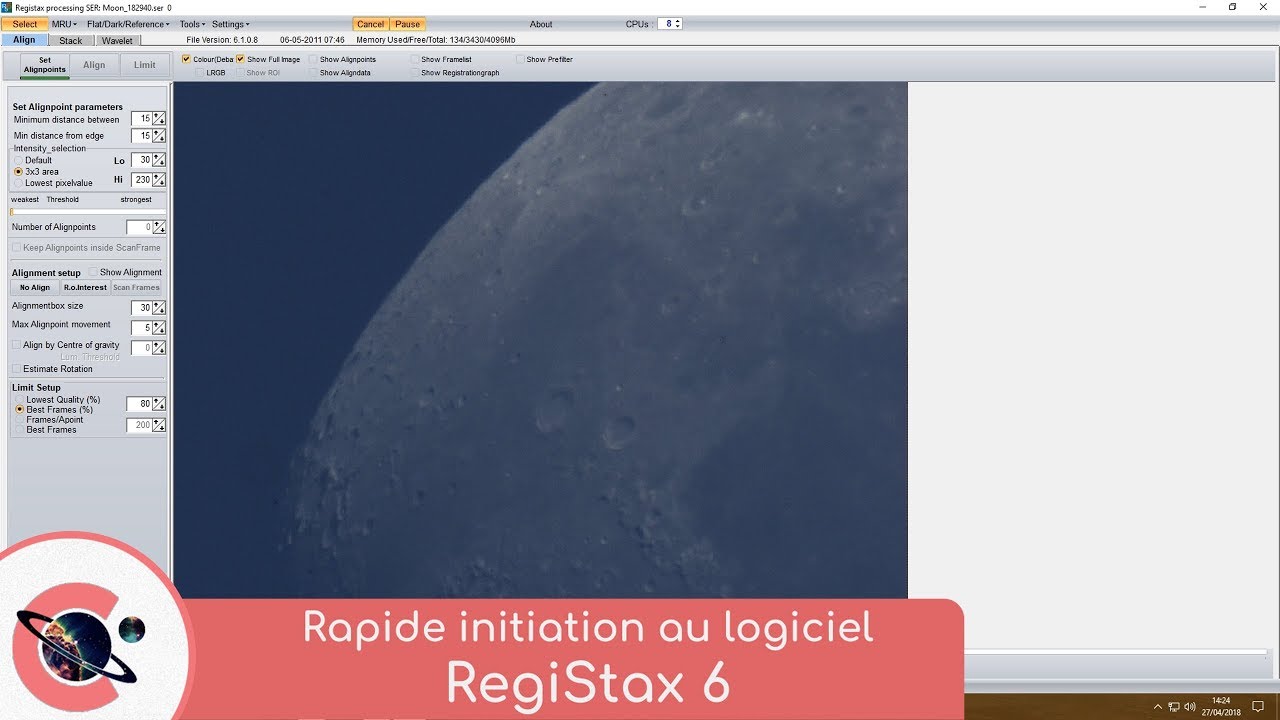Screen dimensions: 1280x720
Task: Click the Cancel button
Action: 370,24
